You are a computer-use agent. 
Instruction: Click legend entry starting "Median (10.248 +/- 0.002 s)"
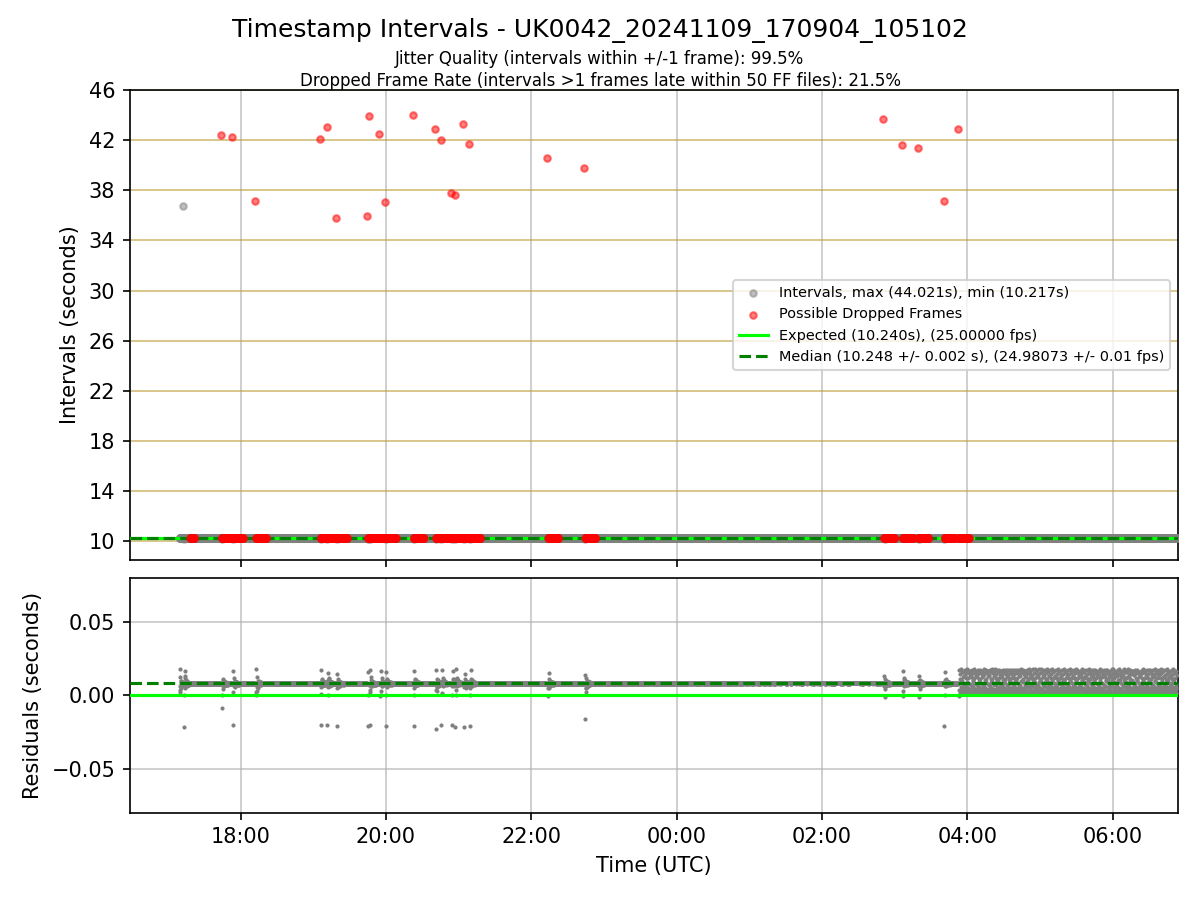pyautogui.click(x=971, y=356)
